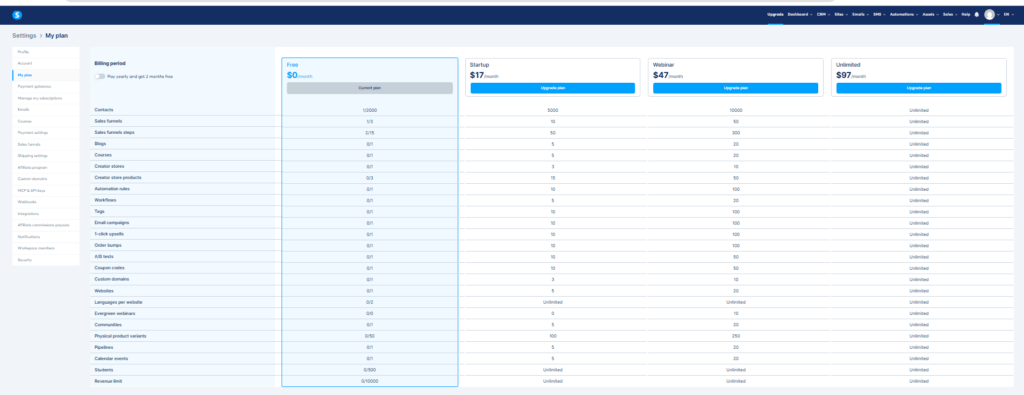The image size is (1024, 395).
Task: Upgrade to the Startup plan
Action: 552,88
